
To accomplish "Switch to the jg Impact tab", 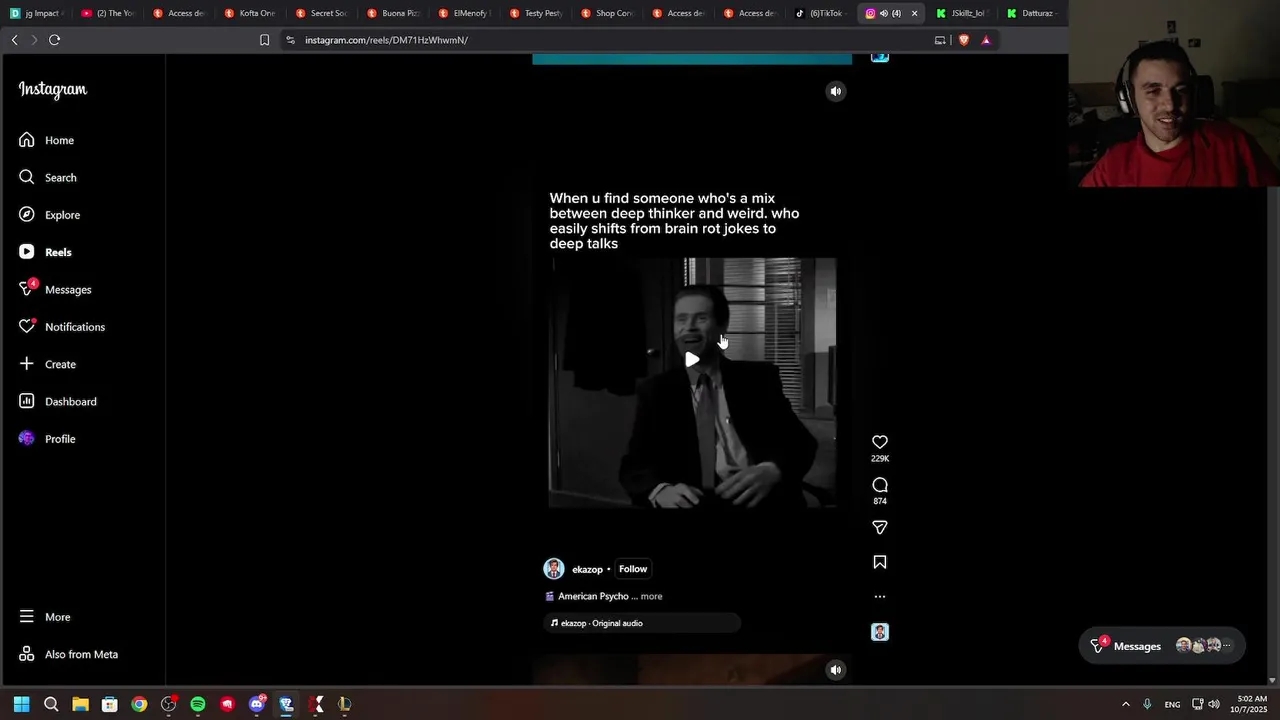I will 36,13.
